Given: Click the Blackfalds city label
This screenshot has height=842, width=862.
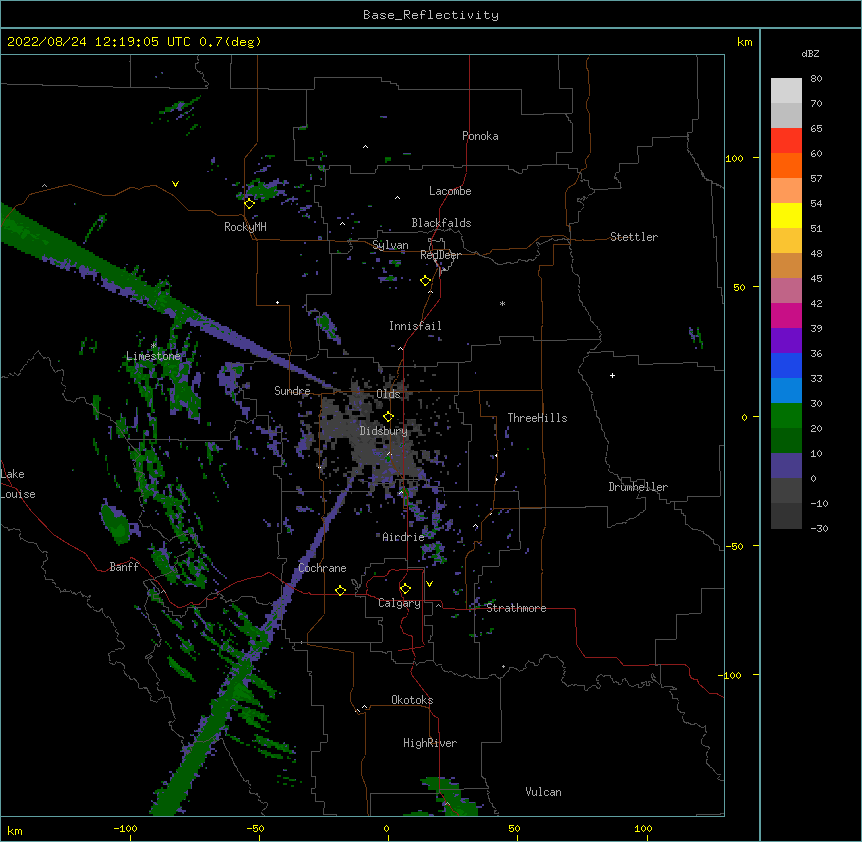Looking at the screenshot, I should click(441, 223).
